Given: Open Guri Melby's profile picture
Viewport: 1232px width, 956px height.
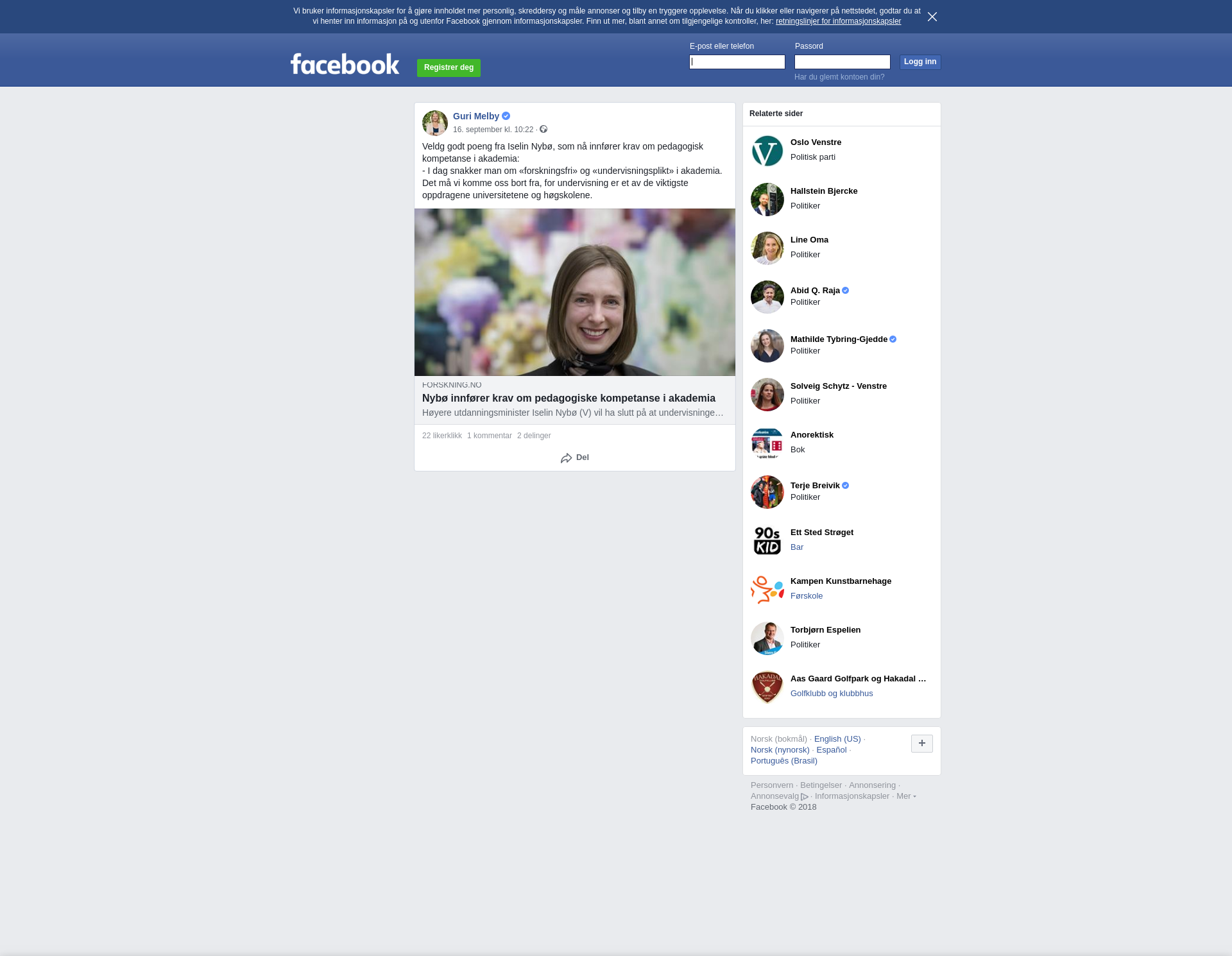Looking at the screenshot, I should tap(434, 123).
